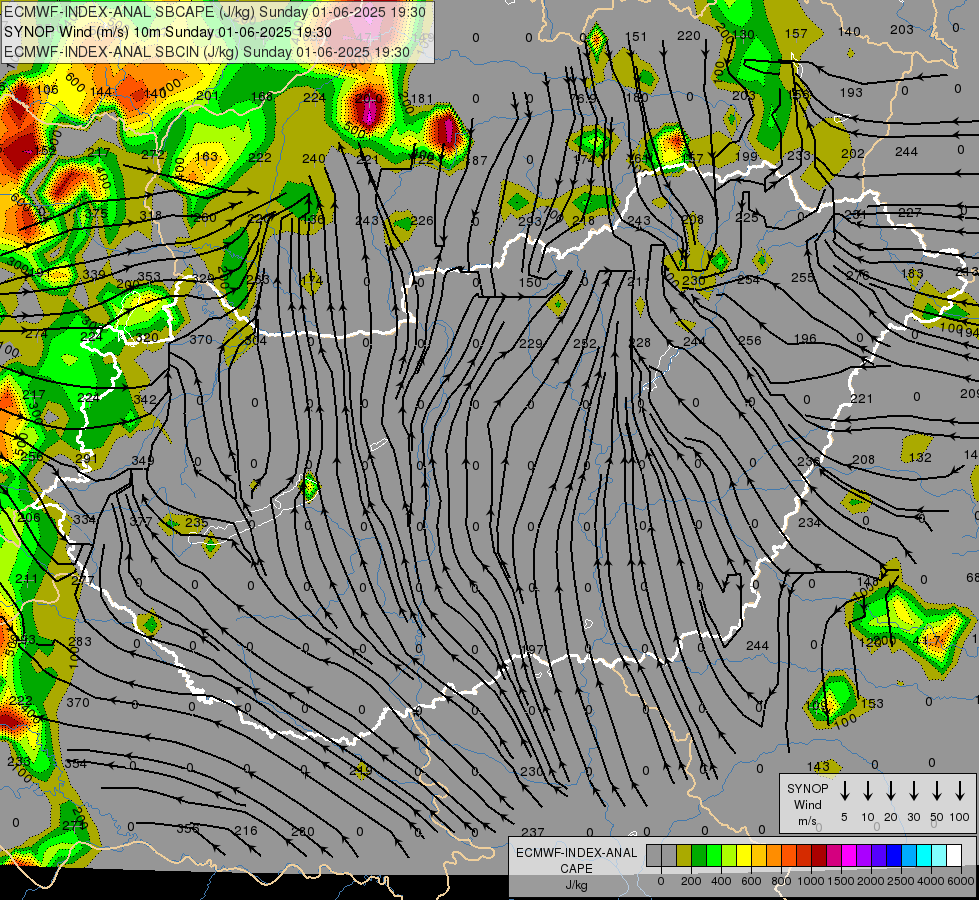
Task: Click the map value 377
Action: 140,522
